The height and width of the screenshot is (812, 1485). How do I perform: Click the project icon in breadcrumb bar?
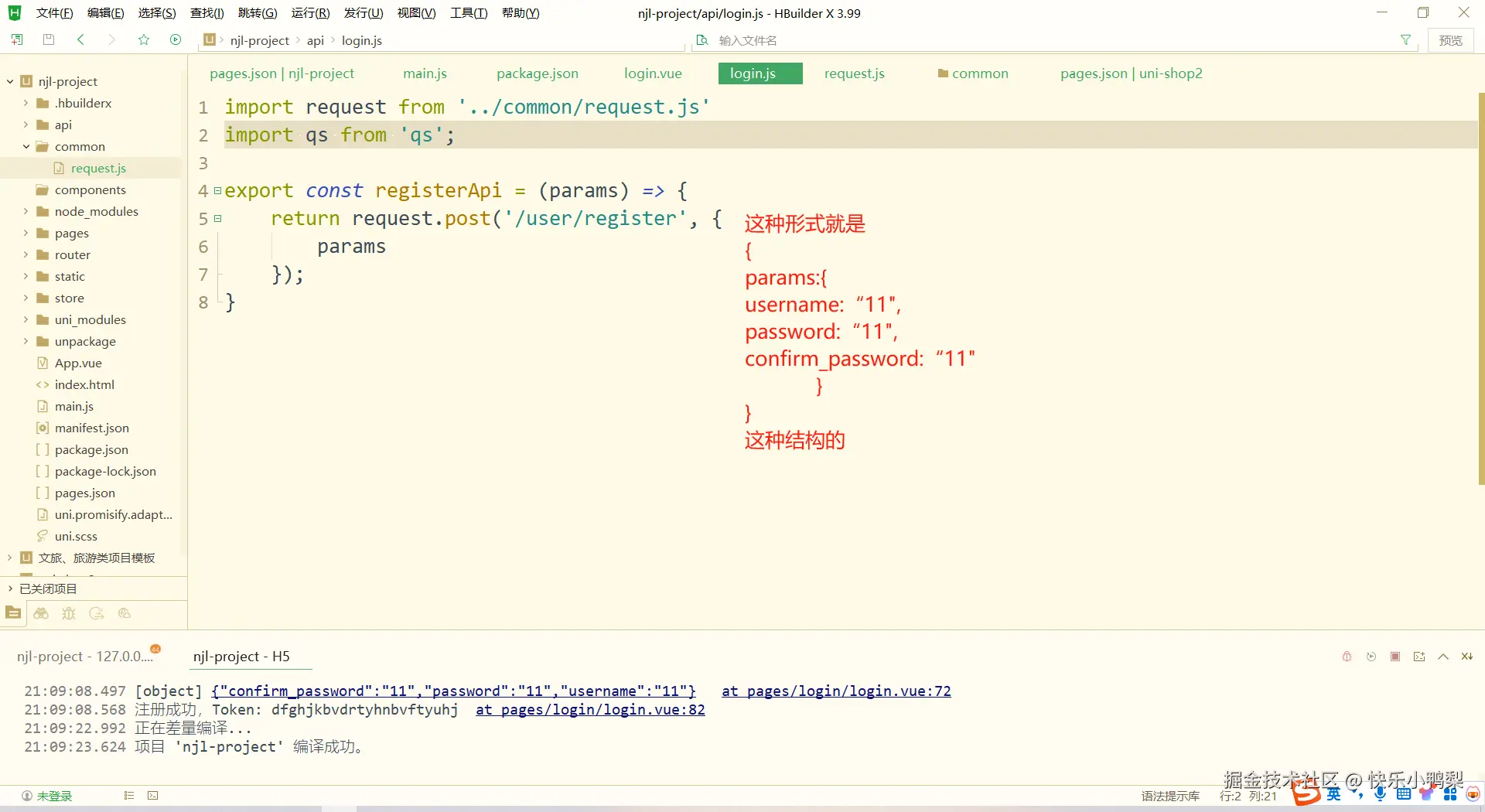click(x=210, y=40)
